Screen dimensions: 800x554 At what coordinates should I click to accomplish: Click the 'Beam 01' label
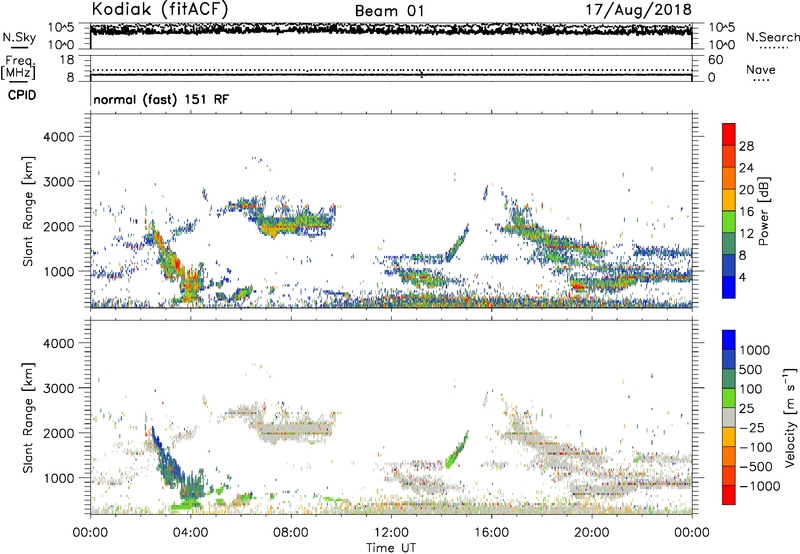389,11
